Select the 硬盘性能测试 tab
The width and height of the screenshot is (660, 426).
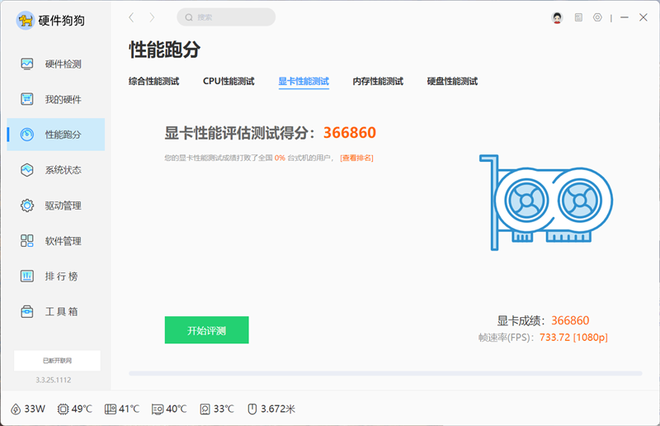452,81
